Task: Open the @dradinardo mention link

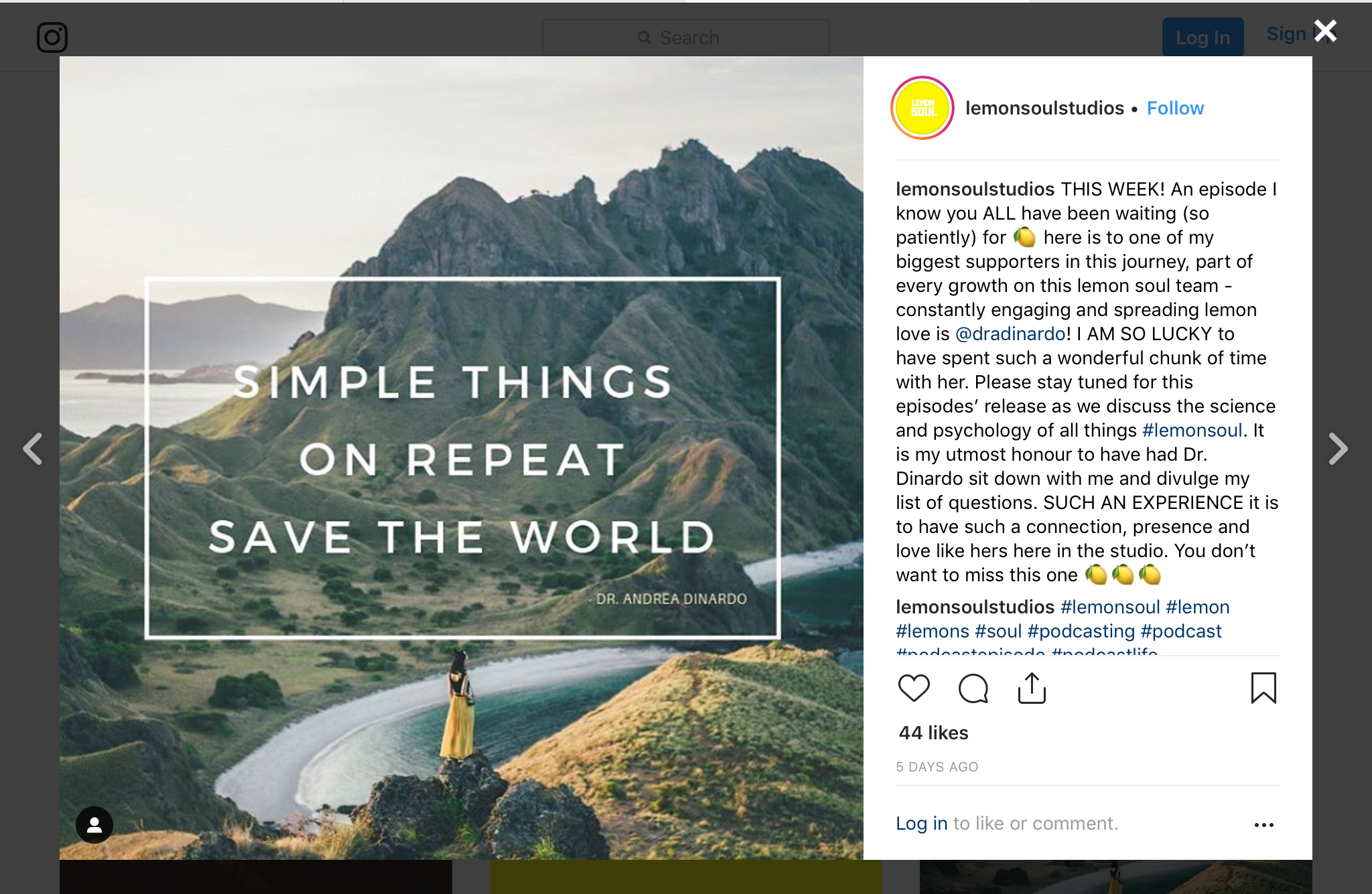Action: 1010,334
